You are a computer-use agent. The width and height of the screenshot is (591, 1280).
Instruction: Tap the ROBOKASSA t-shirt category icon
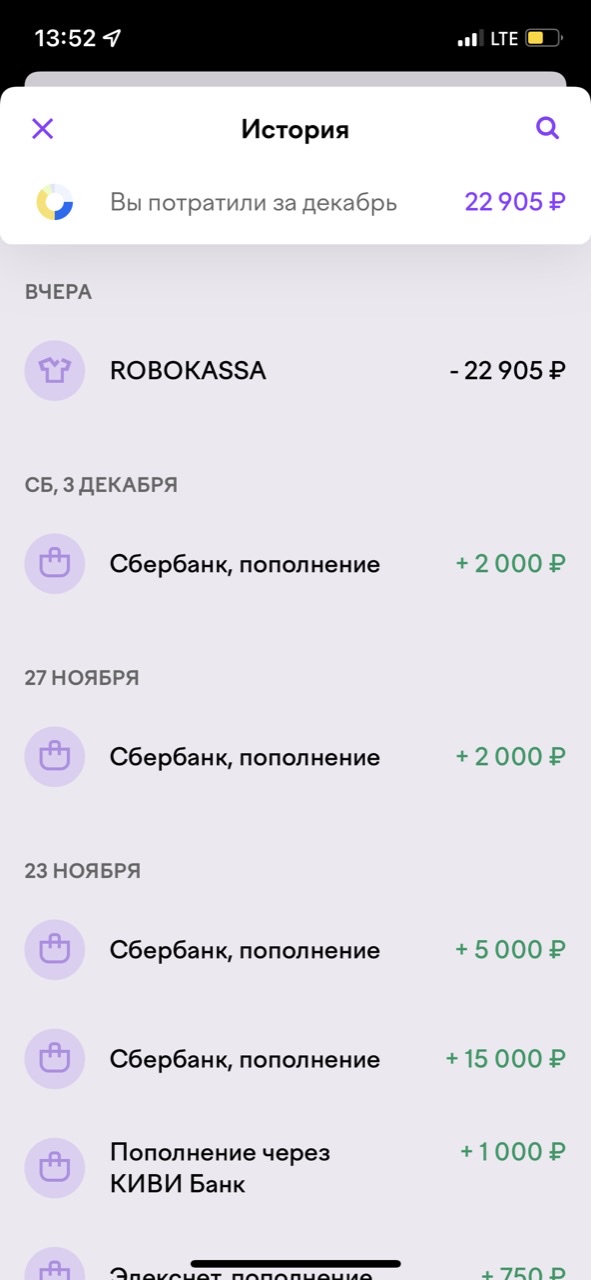[54, 371]
